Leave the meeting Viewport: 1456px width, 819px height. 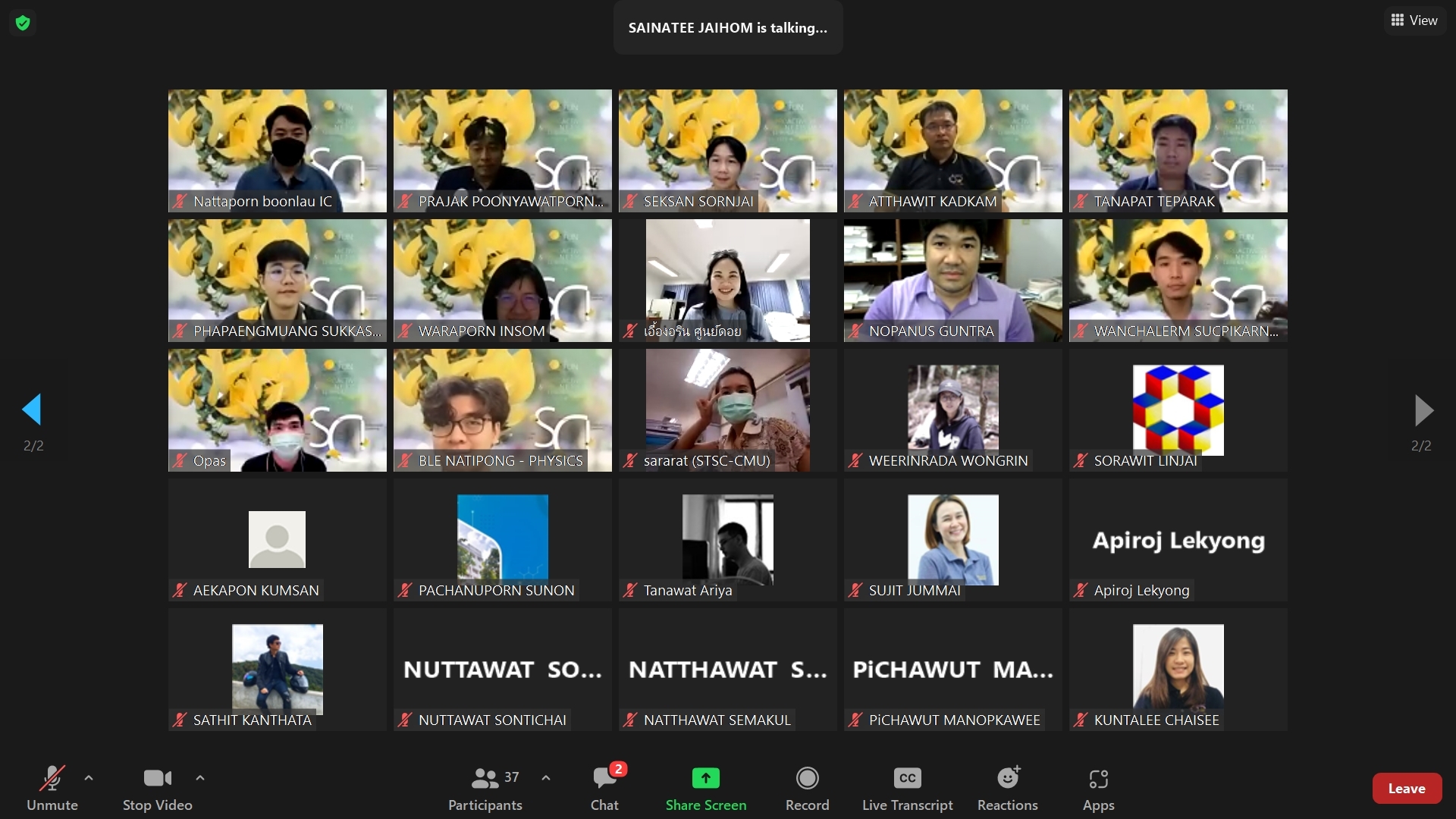pos(1407,789)
